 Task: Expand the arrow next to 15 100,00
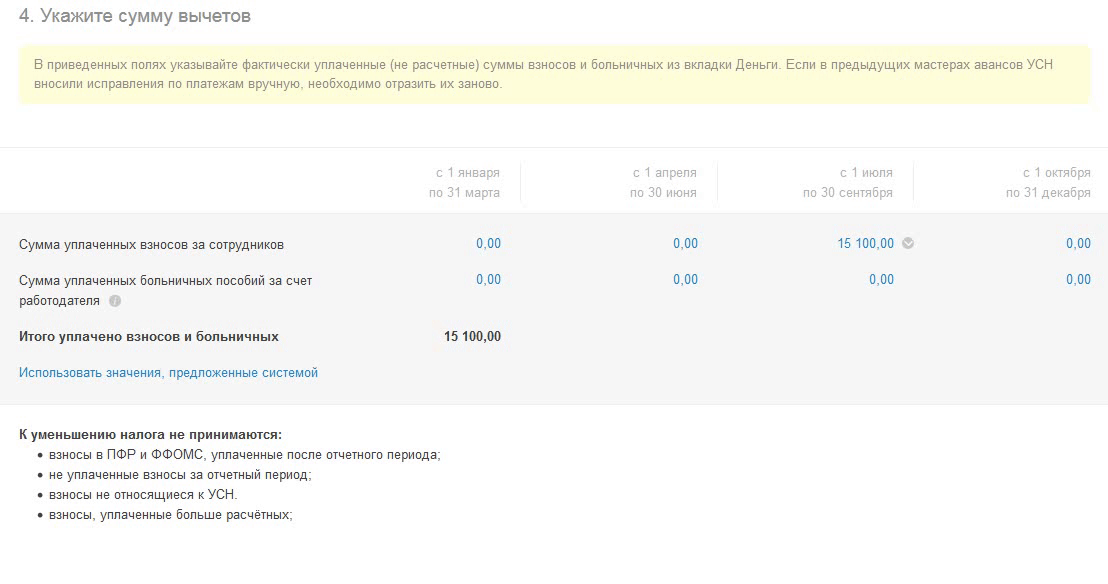(908, 243)
